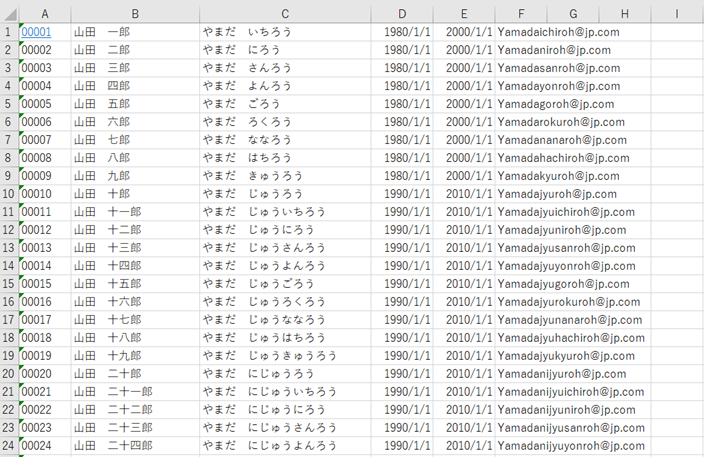
Task: Select the 2010/1/1 date in row 23
Action: (x=464, y=428)
